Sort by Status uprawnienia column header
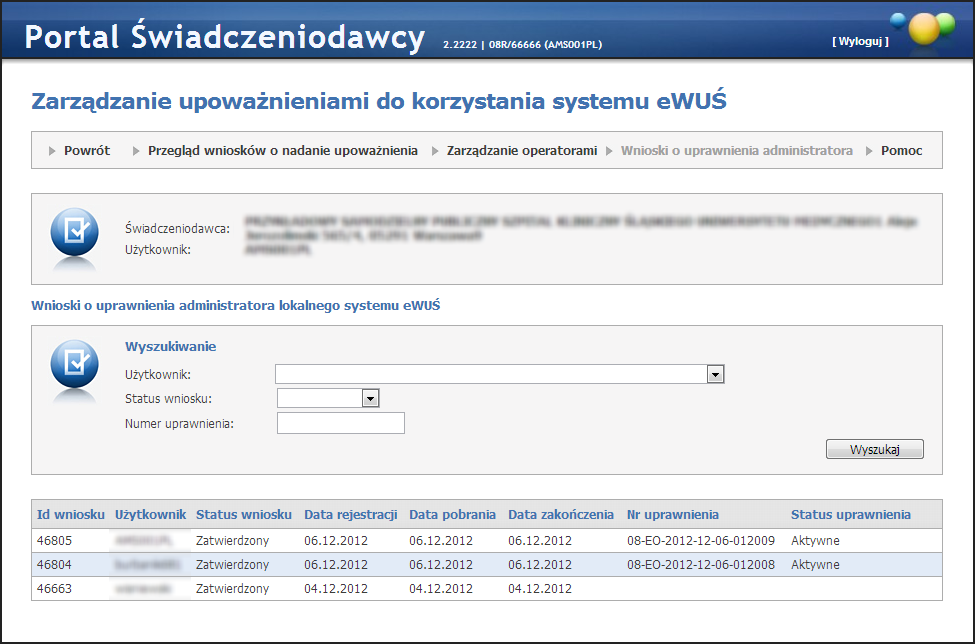 (850, 514)
